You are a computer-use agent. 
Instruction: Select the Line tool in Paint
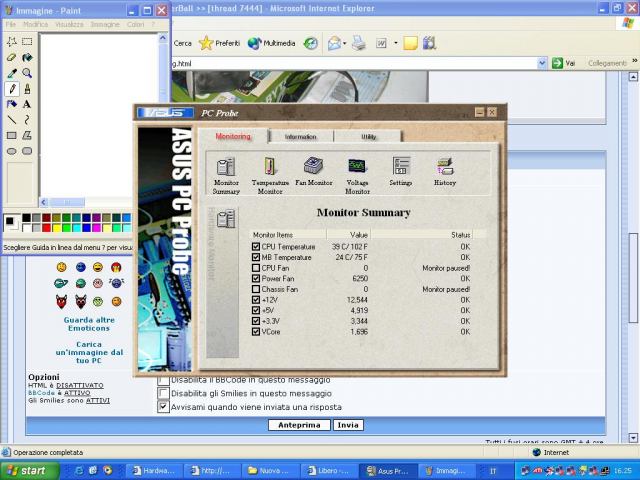pyautogui.click(x=12, y=120)
